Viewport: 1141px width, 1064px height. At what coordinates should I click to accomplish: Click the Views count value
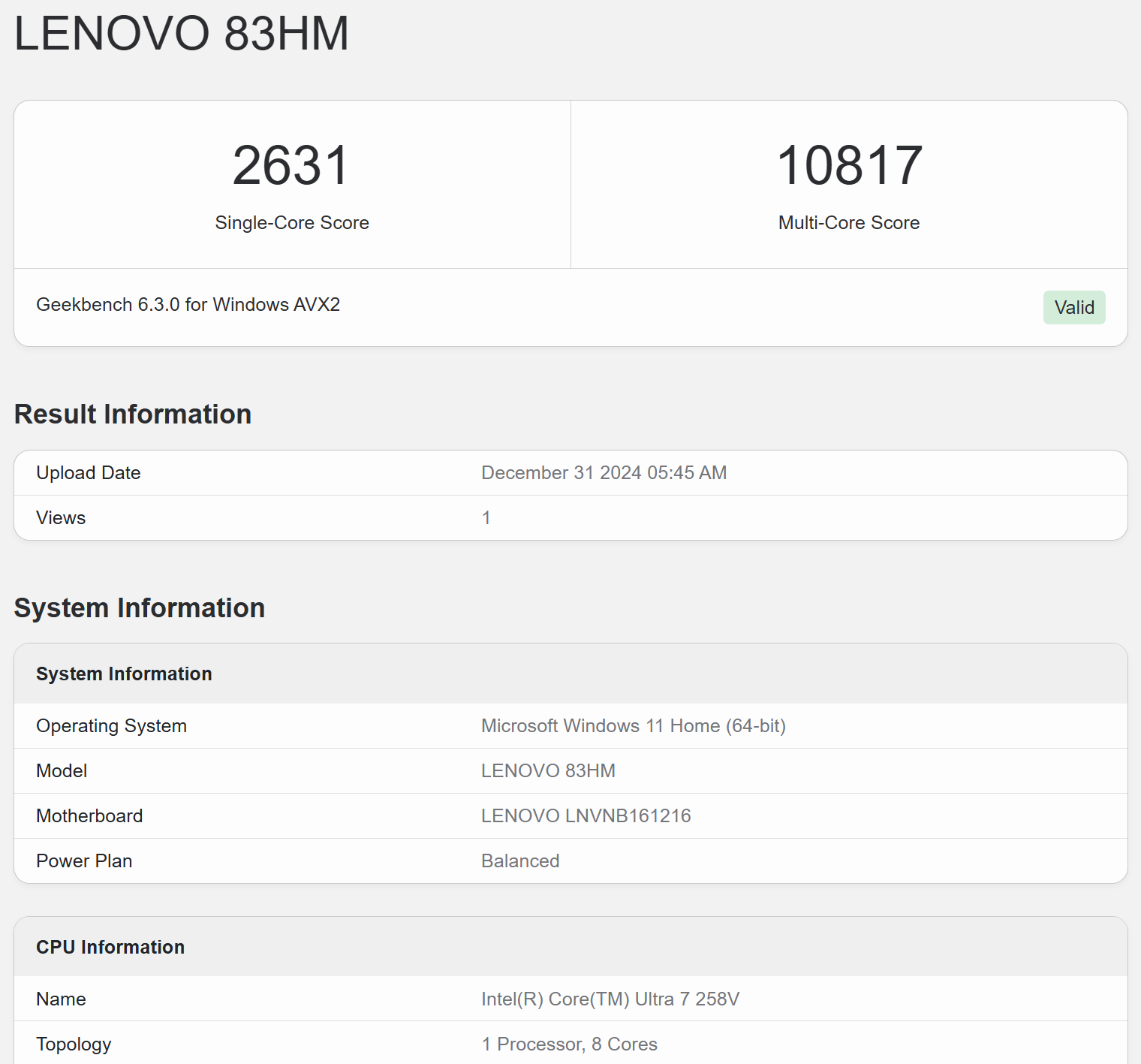[x=486, y=518]
